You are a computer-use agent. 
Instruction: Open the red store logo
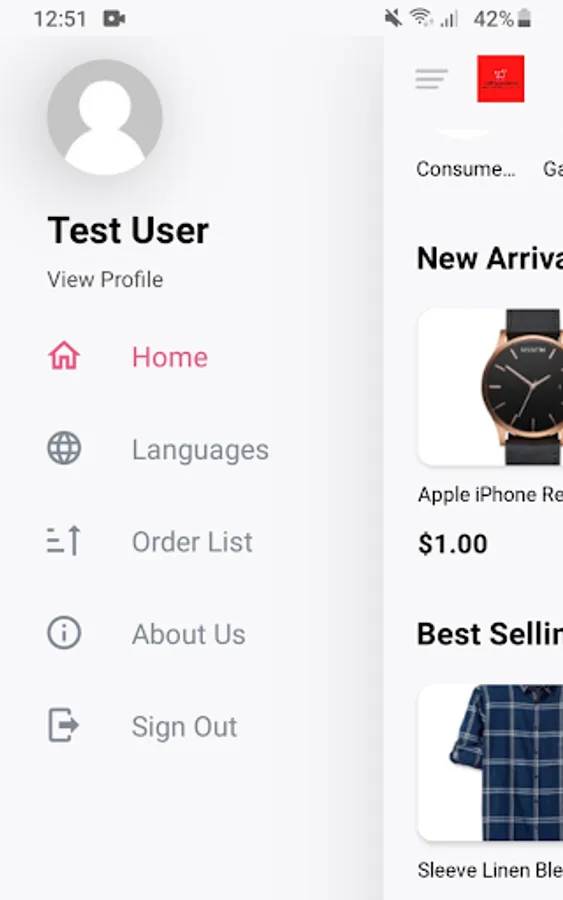point(500,79)
